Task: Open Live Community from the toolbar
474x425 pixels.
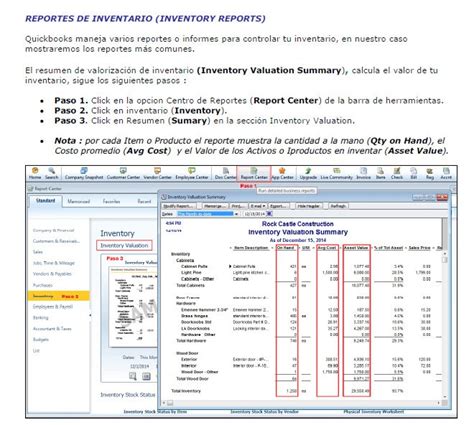Action: point(336,173)
